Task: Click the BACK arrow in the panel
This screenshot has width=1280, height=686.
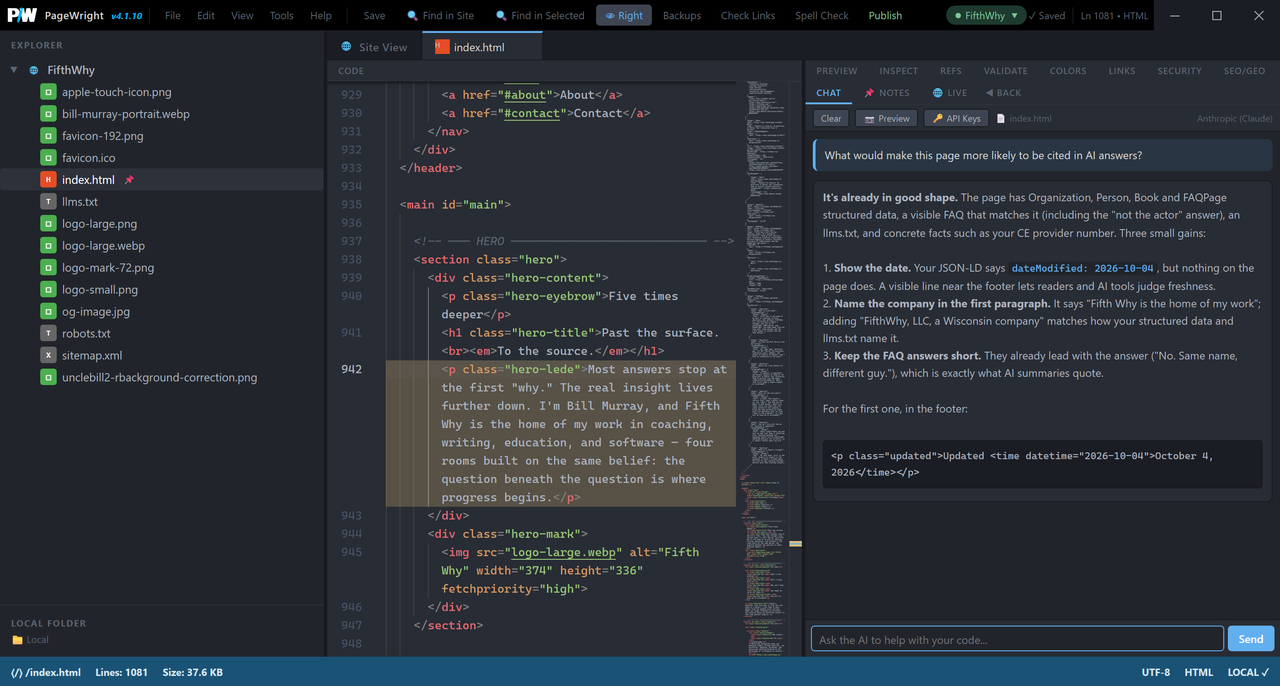Action: 1004,93
